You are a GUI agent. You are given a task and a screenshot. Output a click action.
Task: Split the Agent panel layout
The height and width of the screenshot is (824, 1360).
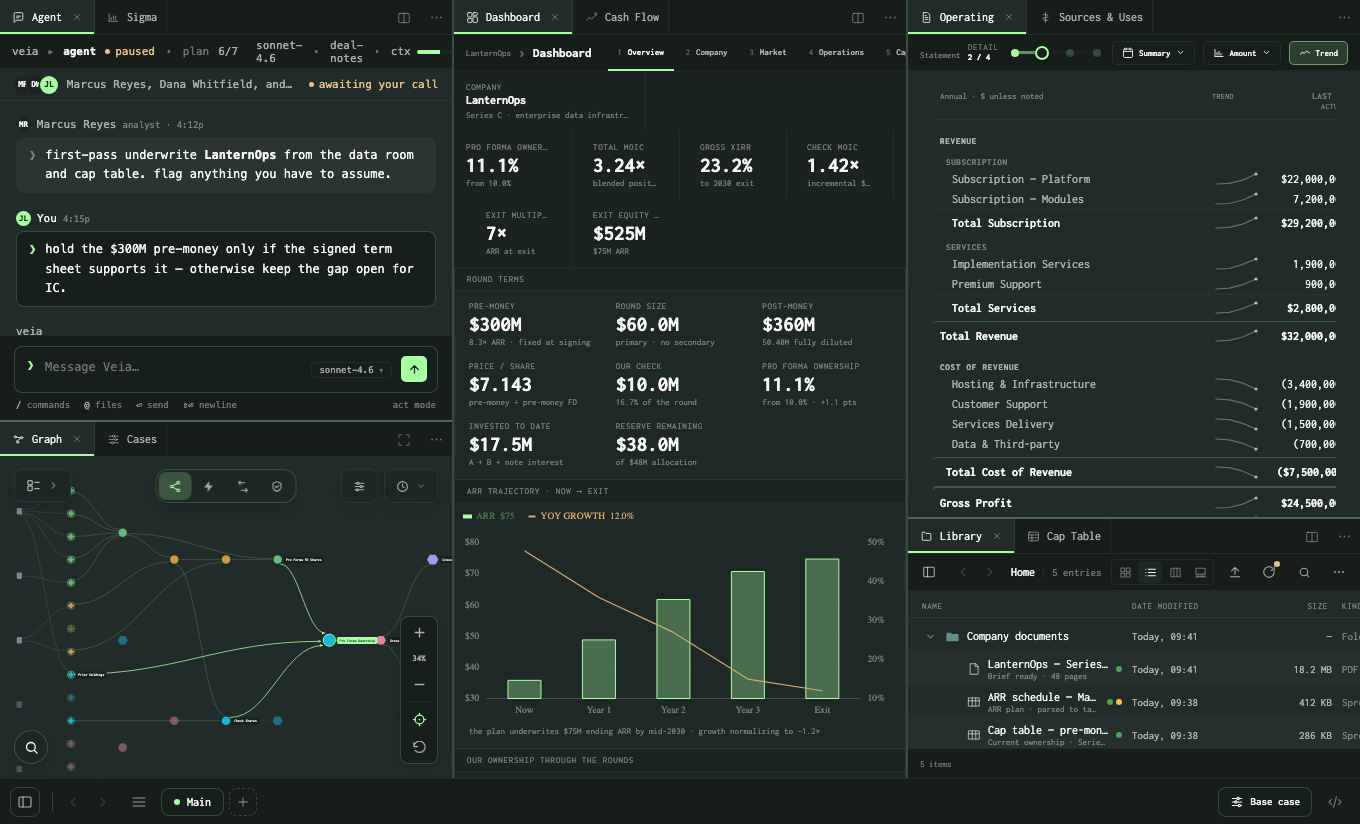(404, 17)
